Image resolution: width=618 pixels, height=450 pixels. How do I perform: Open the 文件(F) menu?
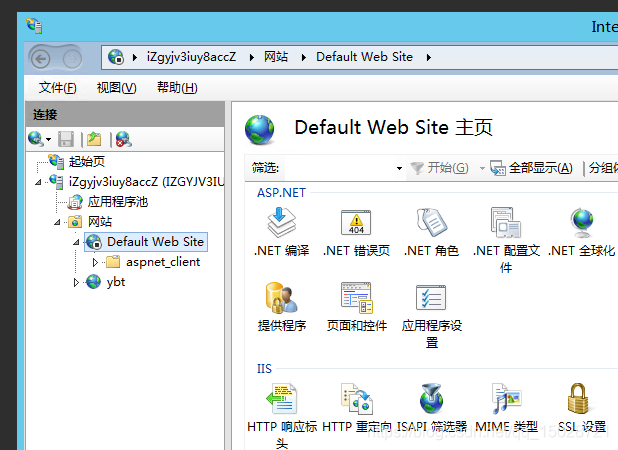58,87
